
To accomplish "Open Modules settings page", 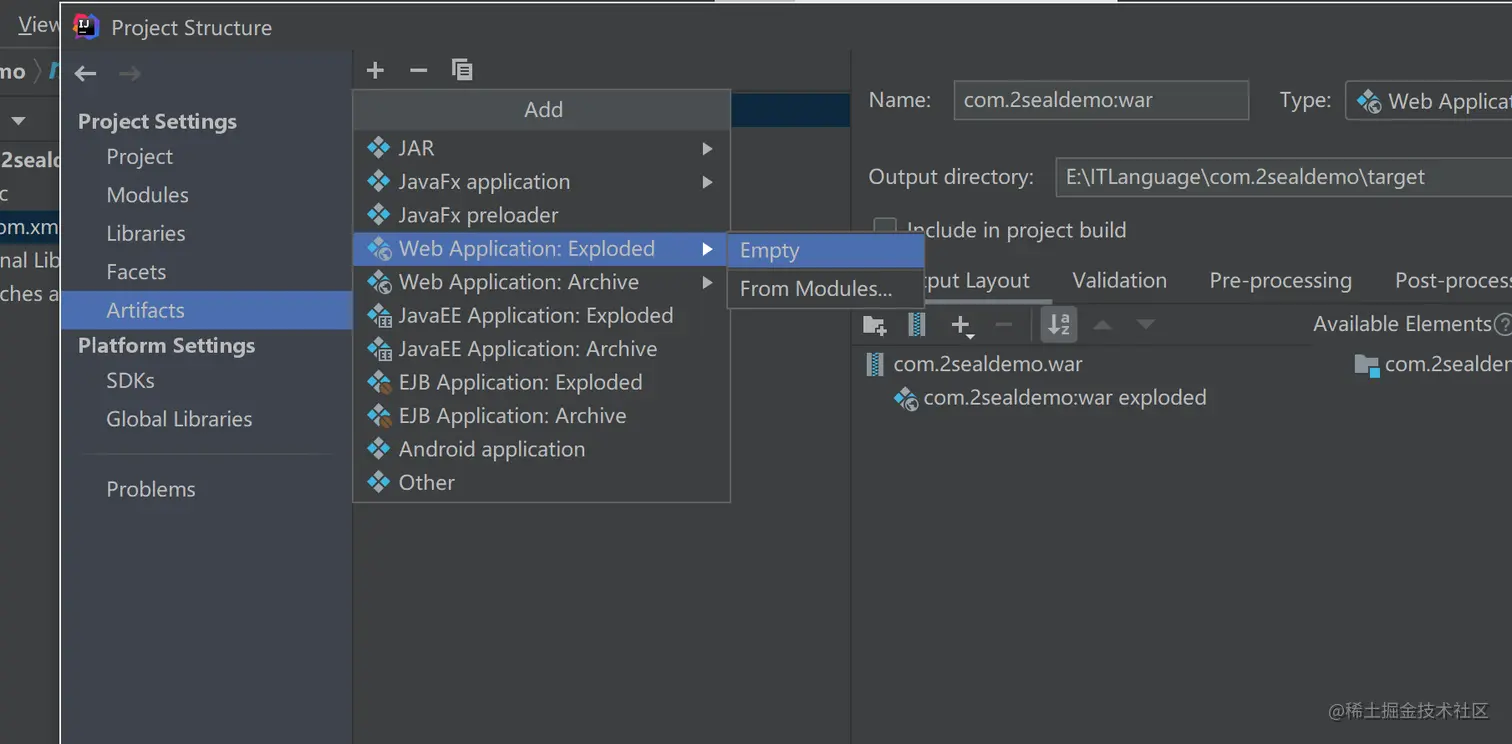I will tap(147, 195).
